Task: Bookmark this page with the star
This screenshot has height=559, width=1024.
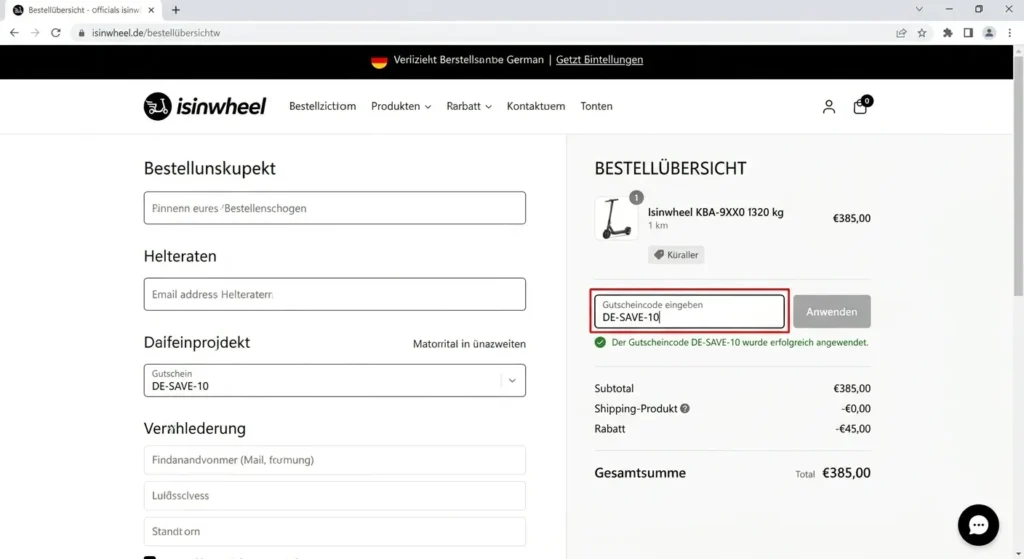Action: pos(921,33)
